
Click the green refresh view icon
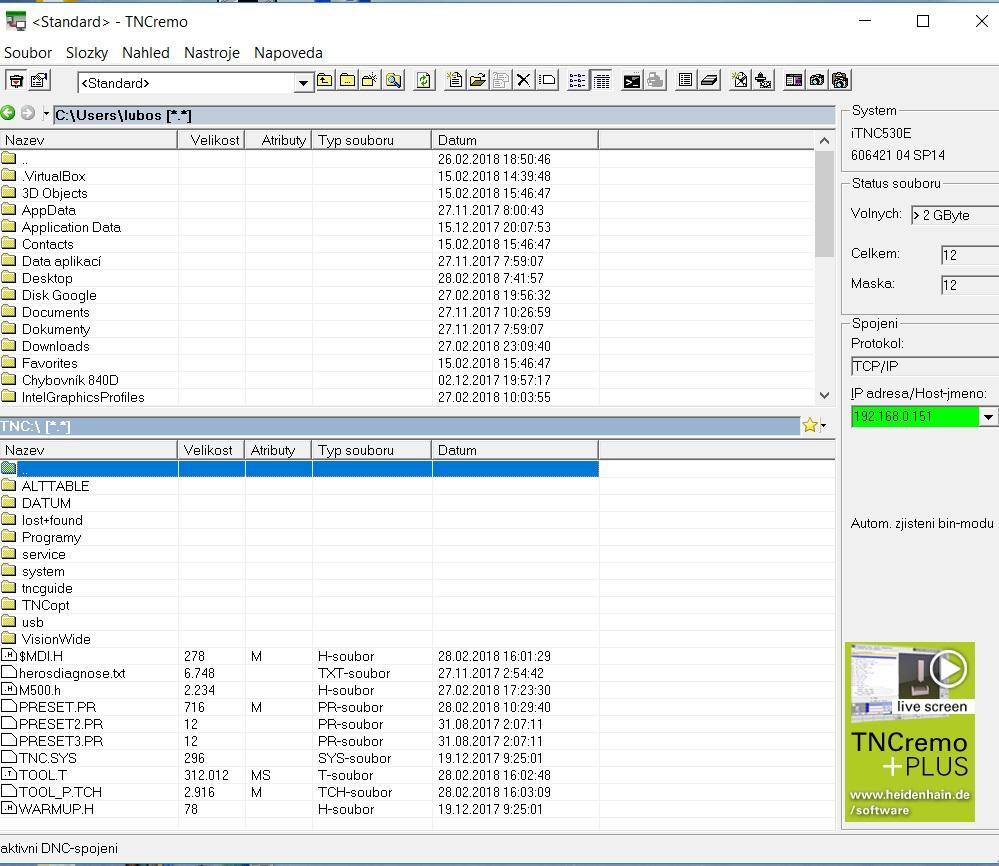pyautogui.click(x=424, y=80)
